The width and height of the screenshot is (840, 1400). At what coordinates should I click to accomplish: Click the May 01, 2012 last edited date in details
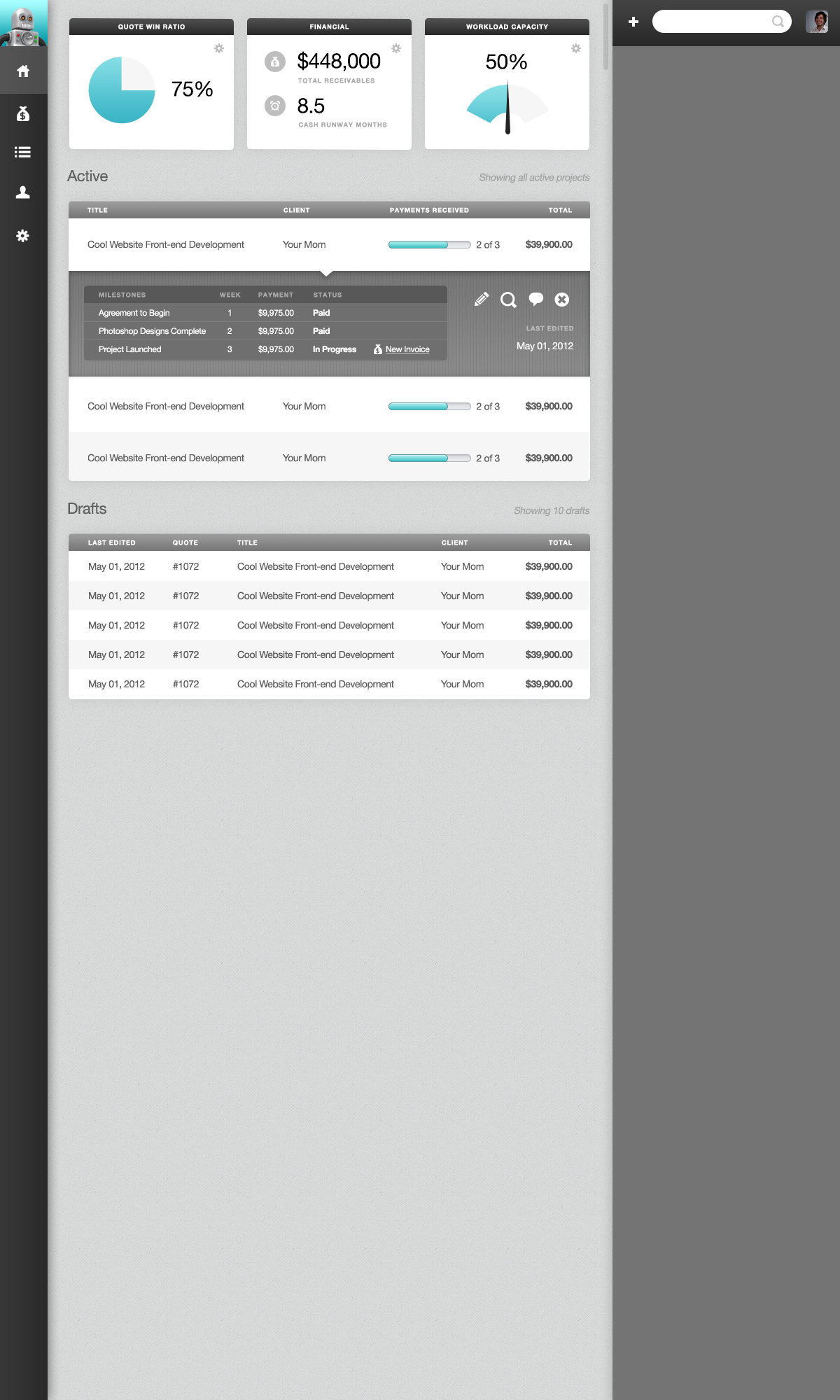click(x=545, y=346)
